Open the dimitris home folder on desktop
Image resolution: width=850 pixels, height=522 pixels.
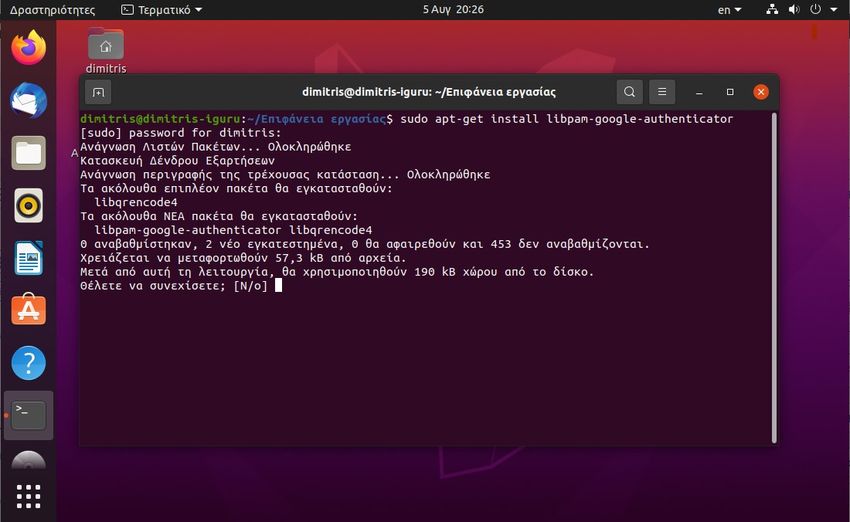pyautogui.click(x=106, y=50)
